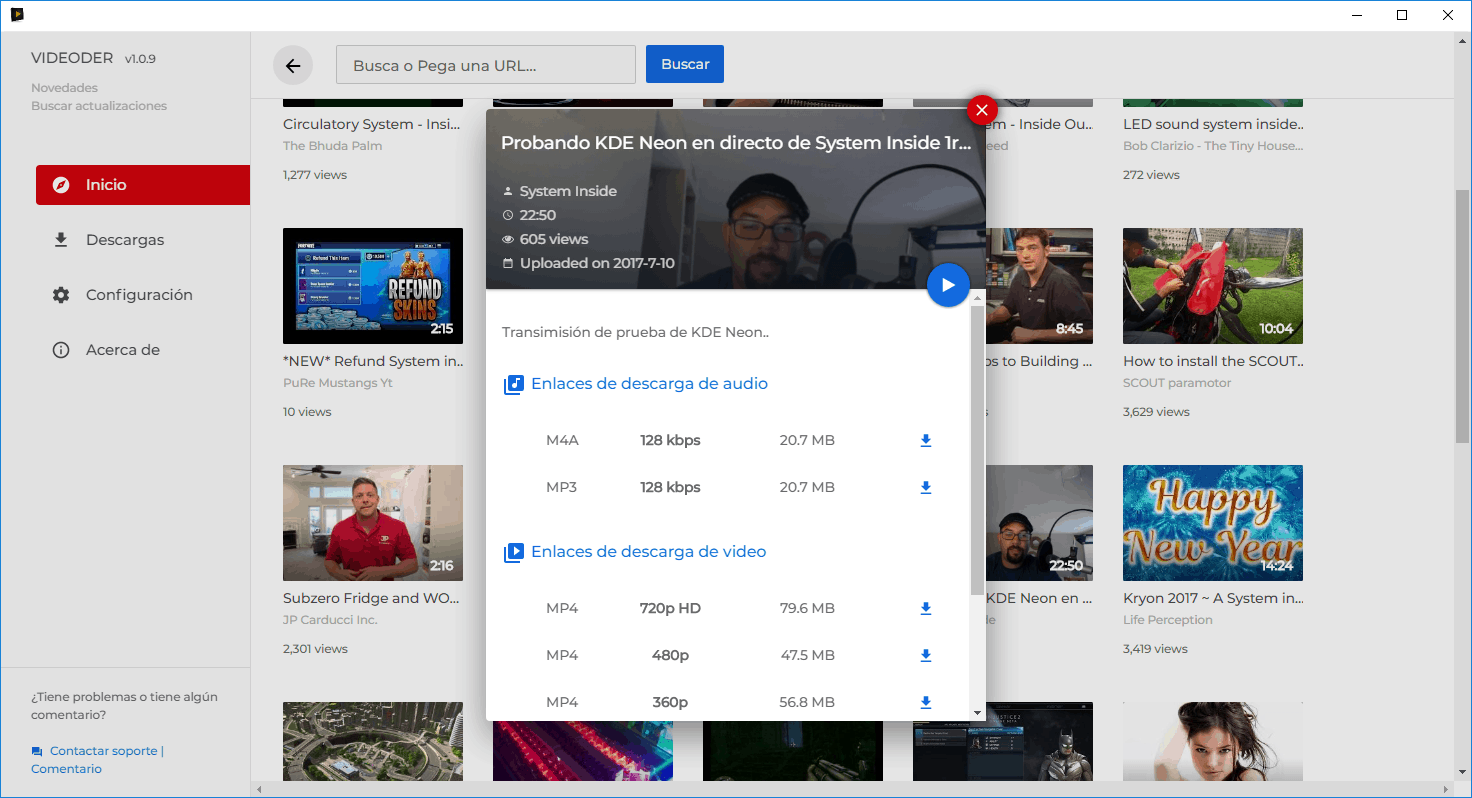Screen dimensions: 1472x798
Task: Download the MP3 128 kbps audio file
Action: point(925,487)
